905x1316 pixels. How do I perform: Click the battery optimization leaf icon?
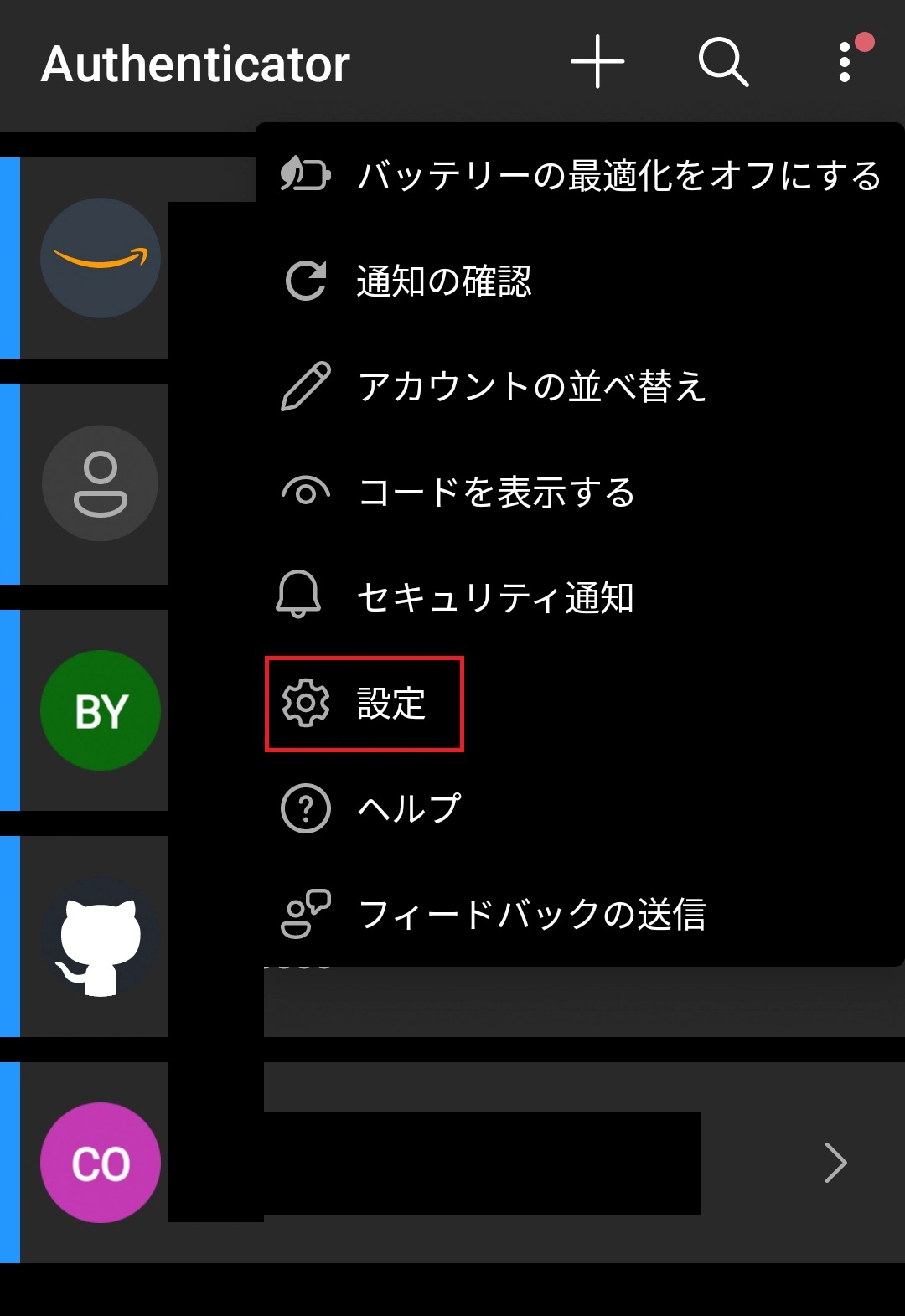point(305,175)
